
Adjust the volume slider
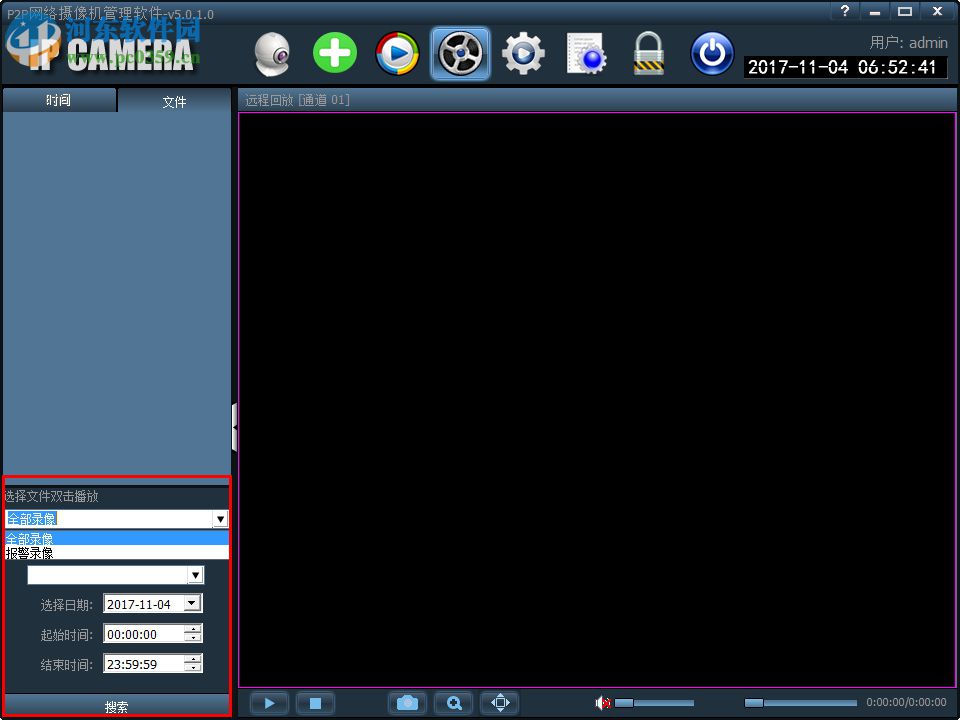[654, 703]
